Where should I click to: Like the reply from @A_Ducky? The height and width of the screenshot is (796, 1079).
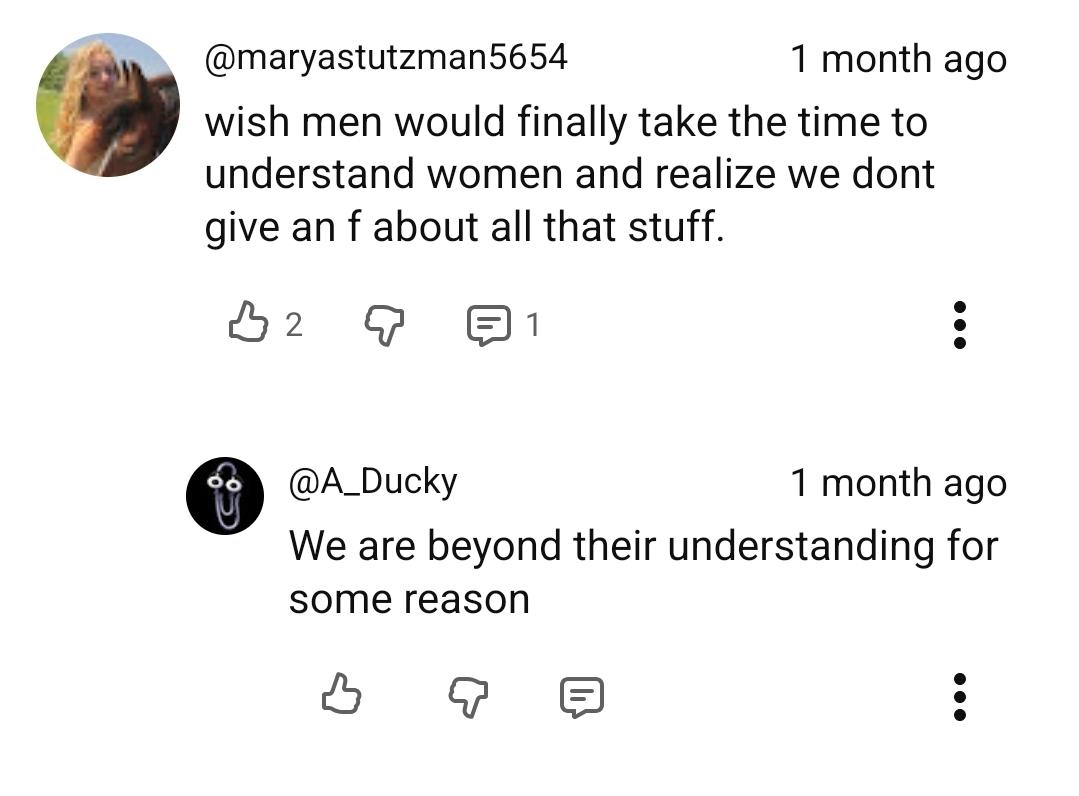[x=342, y=694]
